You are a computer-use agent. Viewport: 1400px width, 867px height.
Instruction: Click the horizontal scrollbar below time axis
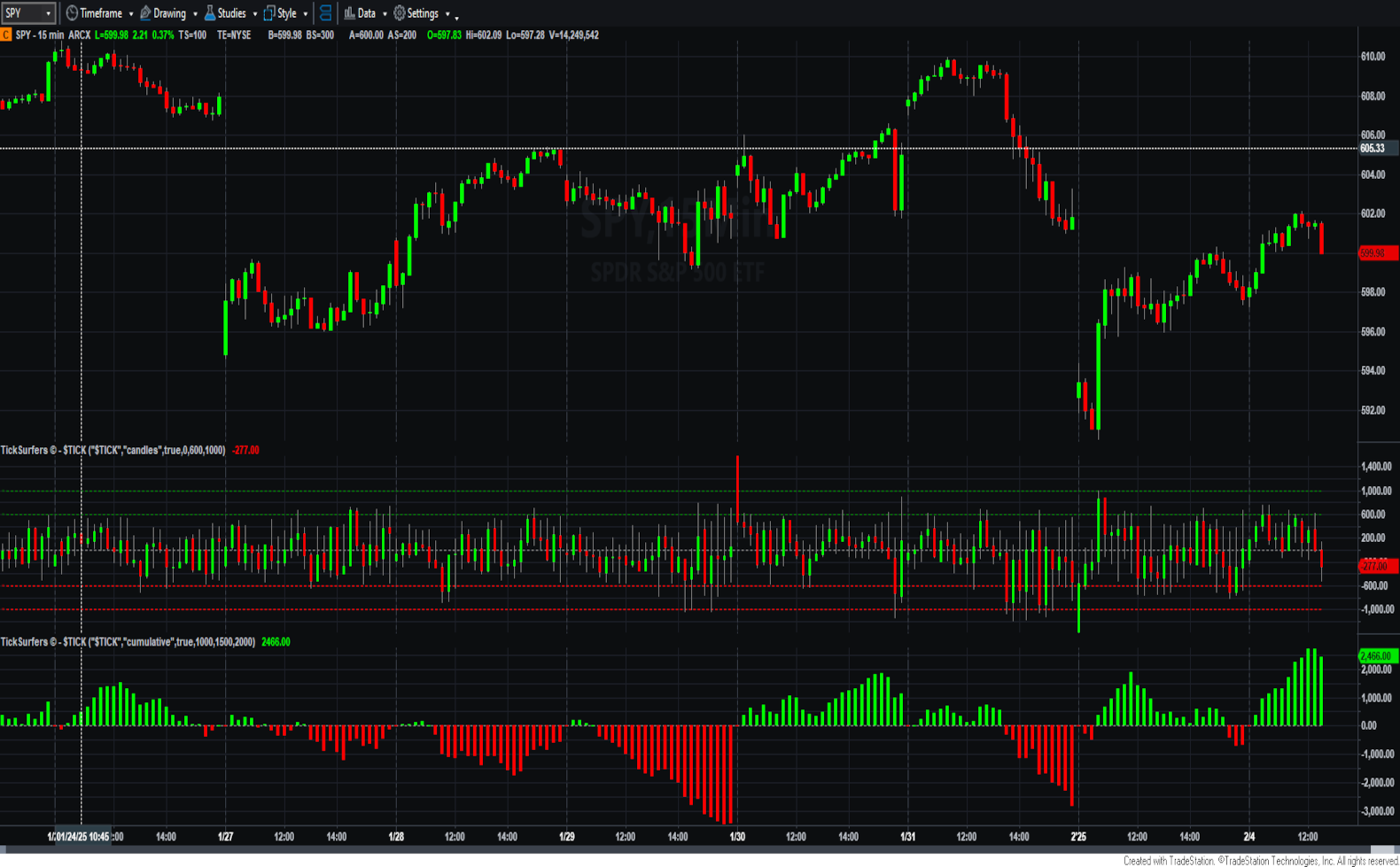[x=700, y=850]
